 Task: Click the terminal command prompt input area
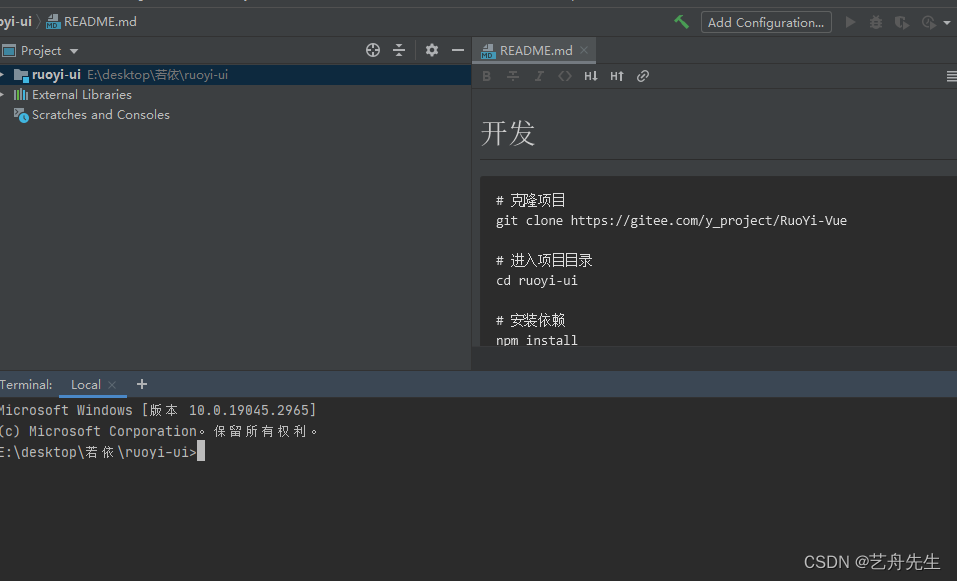point(199,451)
